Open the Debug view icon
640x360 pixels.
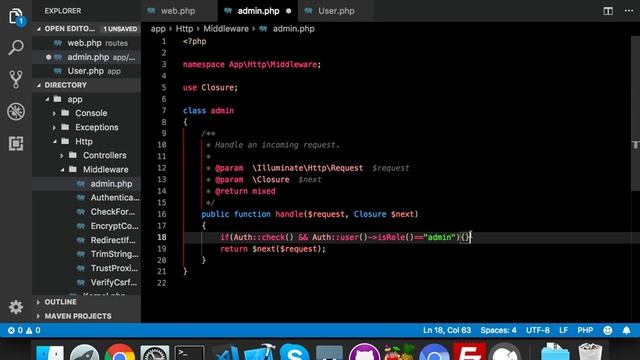click(x=16, y=111)
